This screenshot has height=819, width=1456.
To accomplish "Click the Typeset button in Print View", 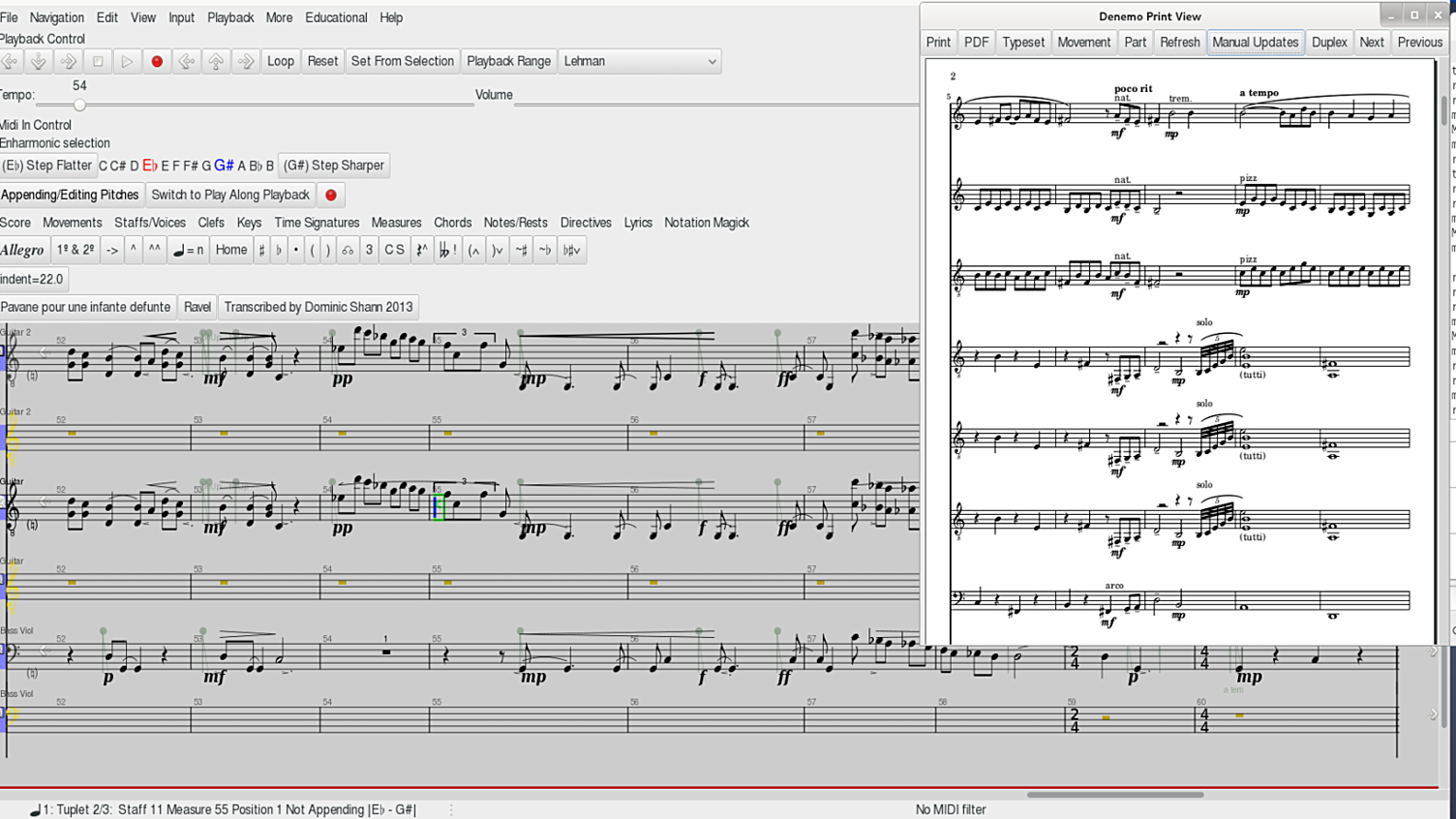I will [x=1022, y=43].
